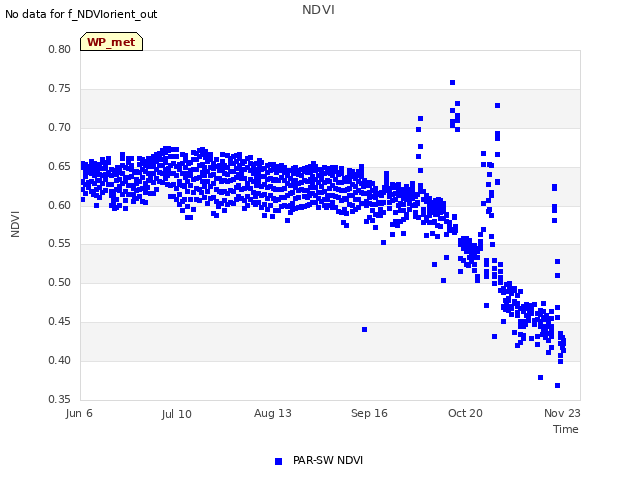
Task: Click the 'No data for f_NDVIorient_out' message
Action: pyautogui.click(x=81, y=14)
